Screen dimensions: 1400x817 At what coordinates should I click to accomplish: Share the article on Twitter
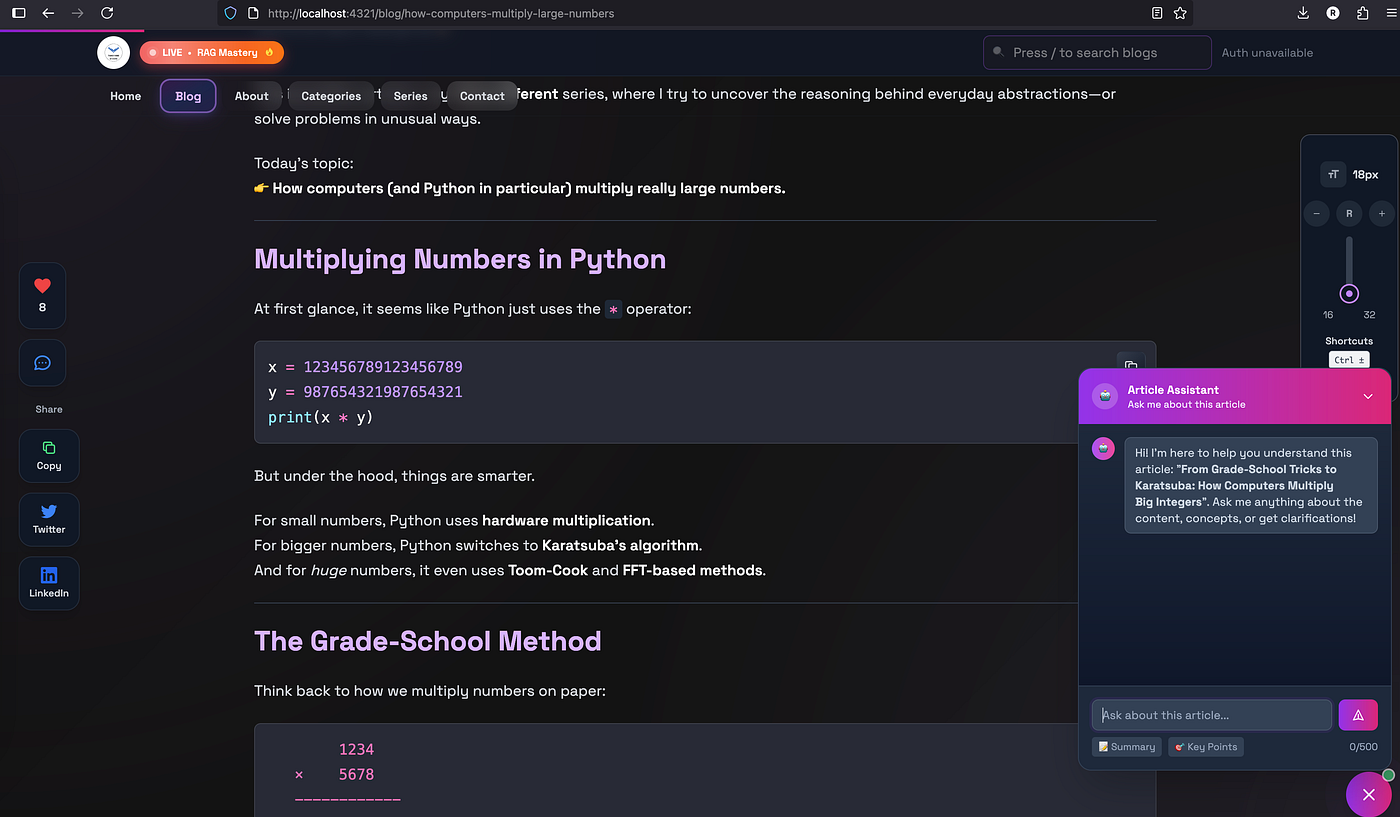[x=48, y=519]
